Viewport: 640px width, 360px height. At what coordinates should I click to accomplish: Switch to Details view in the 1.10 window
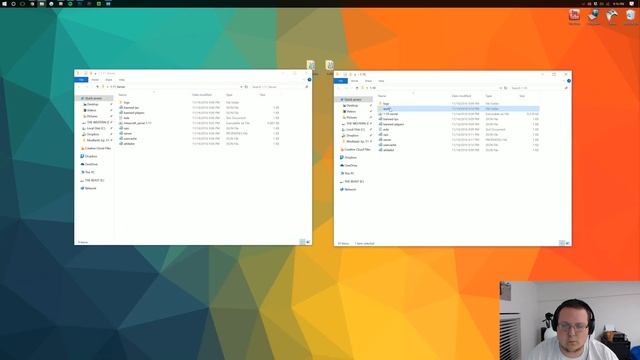tap(562, 243)
